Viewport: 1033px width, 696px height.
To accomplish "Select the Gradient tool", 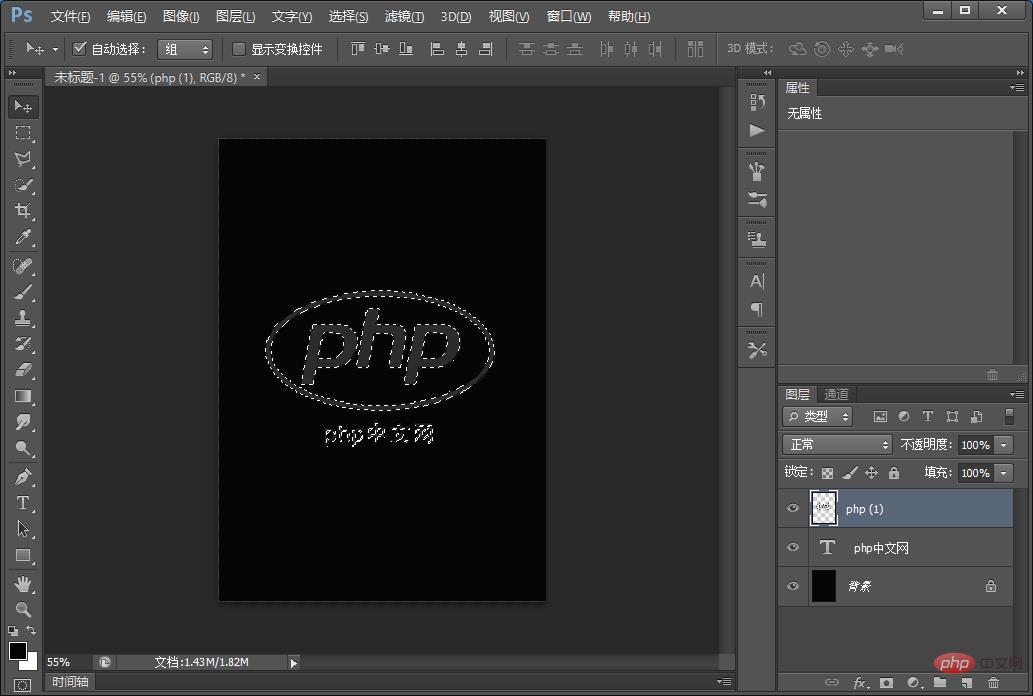I will [x=23, y=396].
